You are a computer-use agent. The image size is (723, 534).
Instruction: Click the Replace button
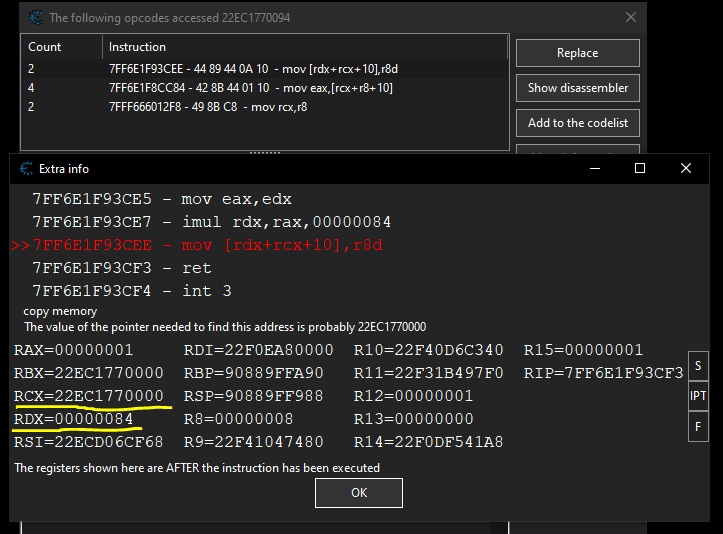tap(577, 53)
